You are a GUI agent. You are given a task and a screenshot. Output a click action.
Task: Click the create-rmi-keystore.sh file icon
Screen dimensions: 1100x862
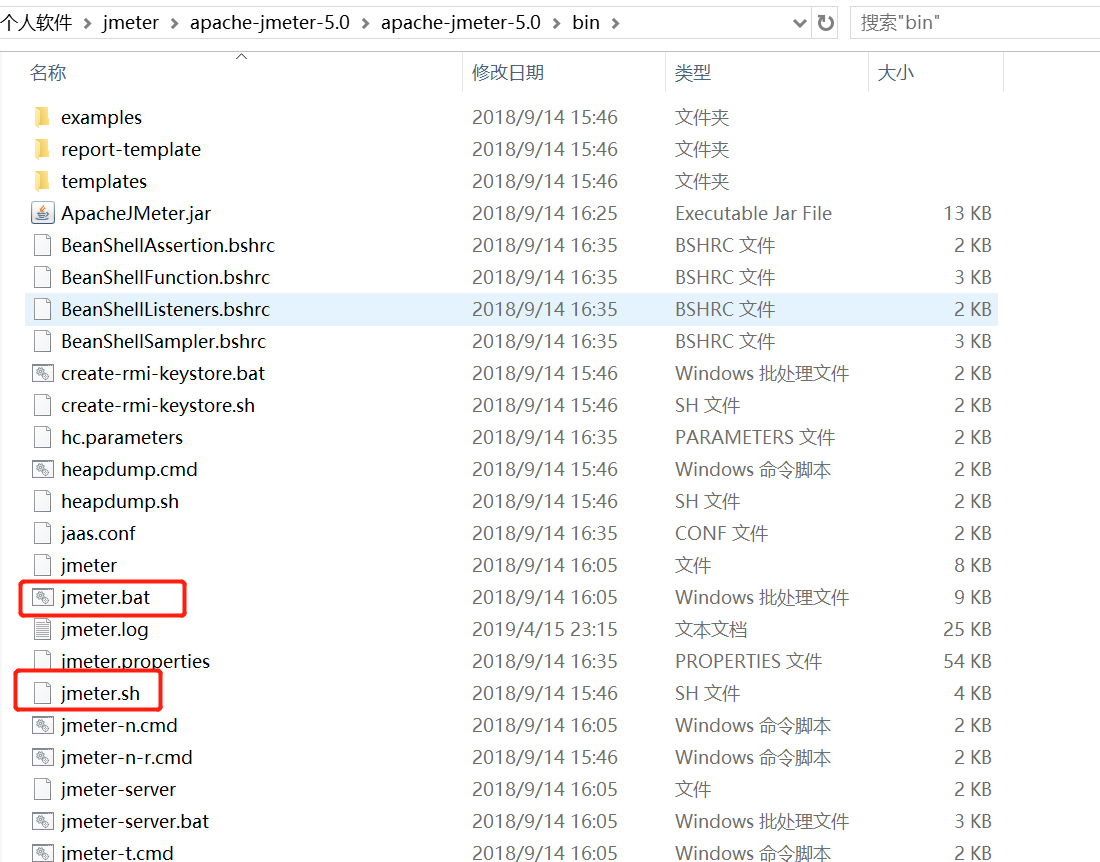[x=42, y=405]
